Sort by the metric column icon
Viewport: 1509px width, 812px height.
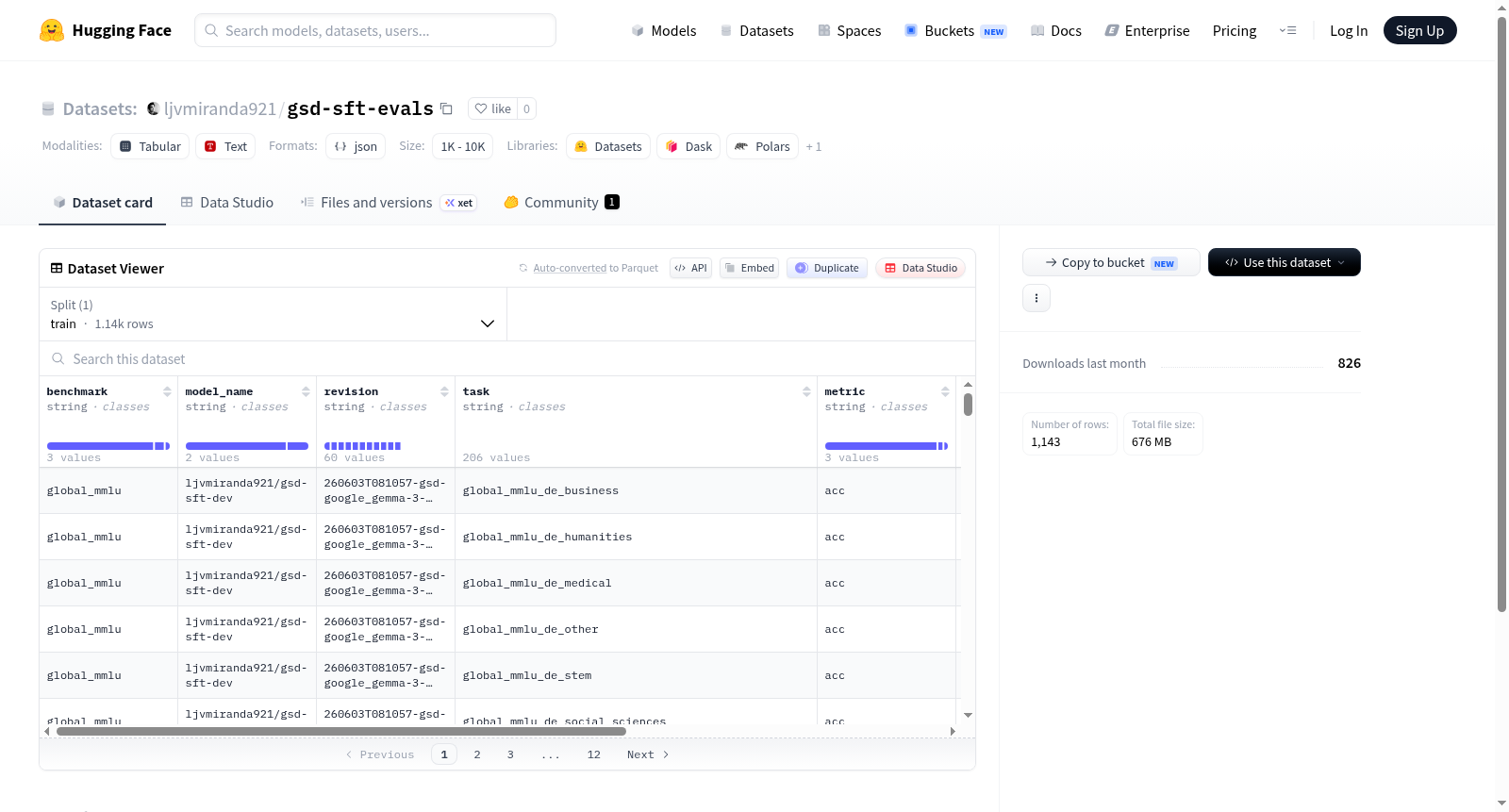tap(945, 391)
